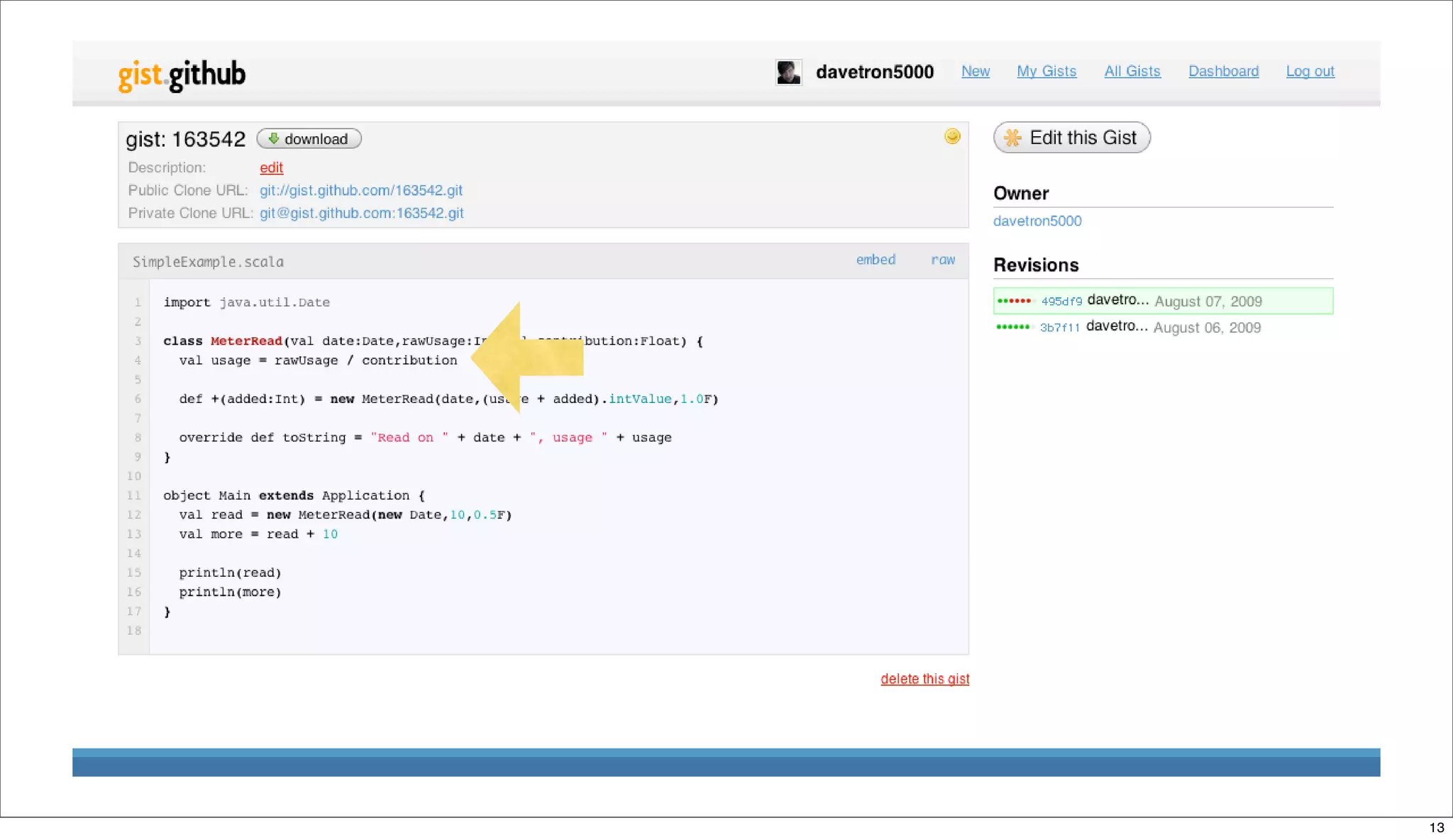Click the diff dots icon beside revision 495df9

1015,301
